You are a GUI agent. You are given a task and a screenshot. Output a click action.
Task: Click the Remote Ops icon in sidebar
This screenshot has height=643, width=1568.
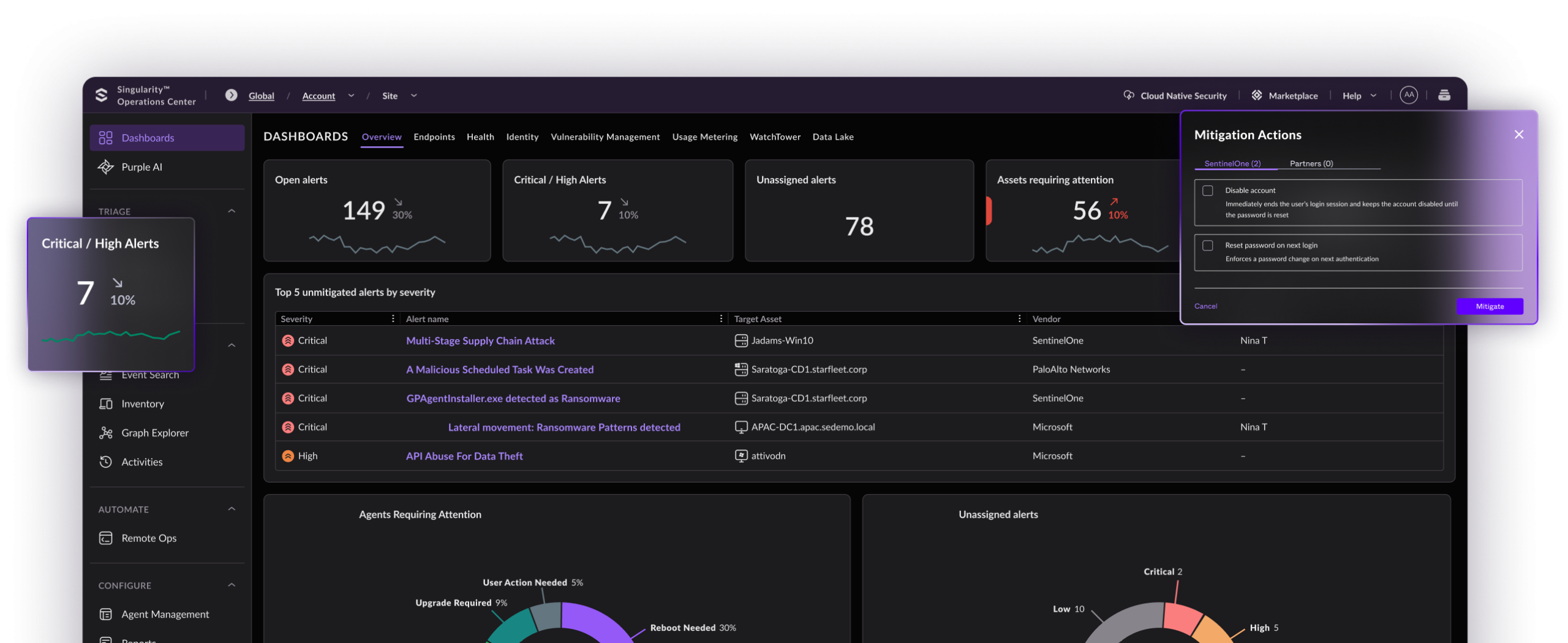pos(105,538)
